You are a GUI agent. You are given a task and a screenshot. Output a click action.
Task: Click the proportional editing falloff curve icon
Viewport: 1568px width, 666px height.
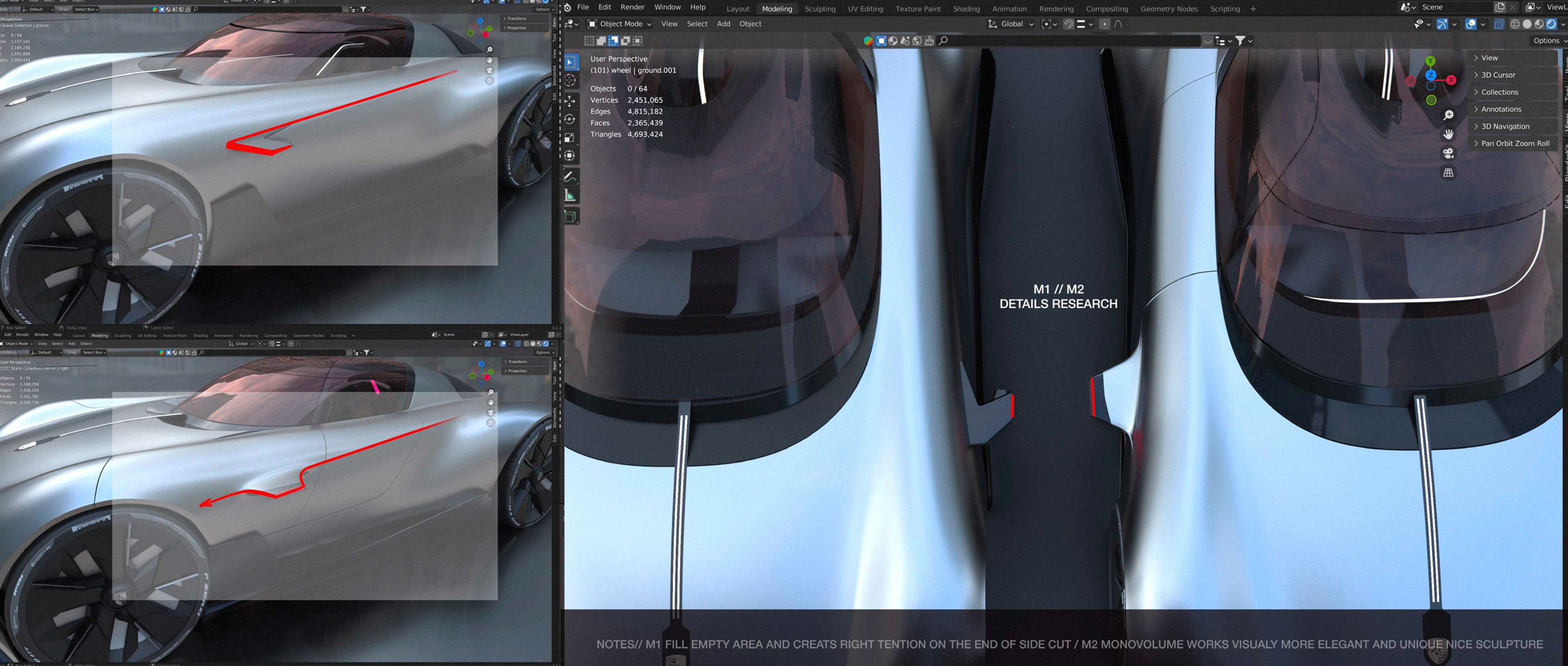pyautogui.click(x=1118, y=24)
